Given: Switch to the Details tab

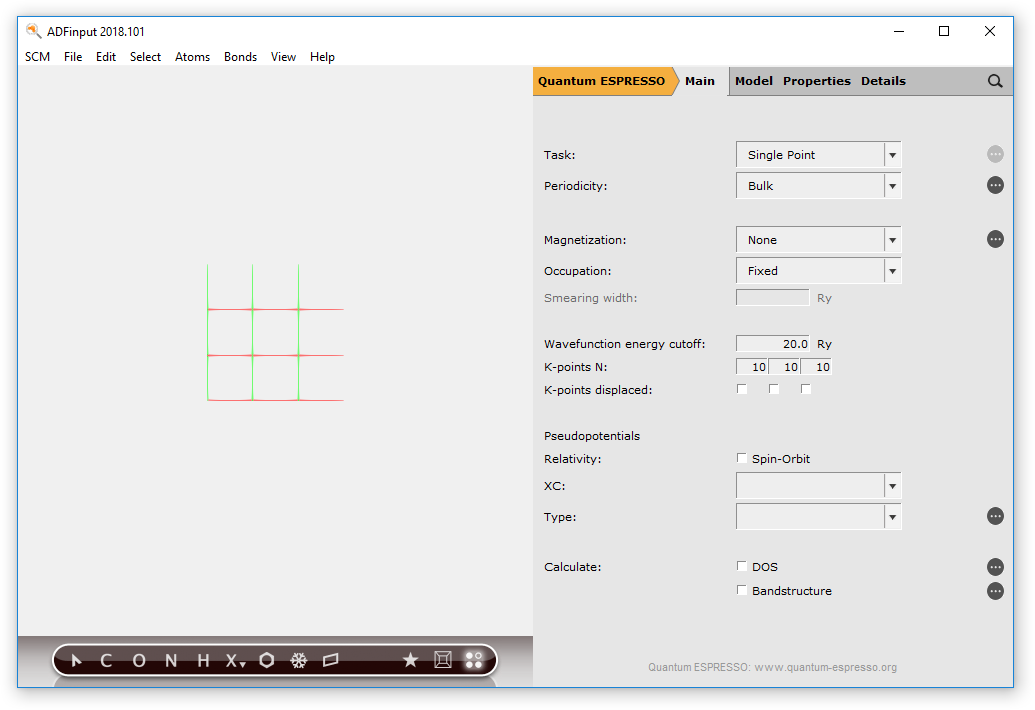Looking at the screenshot, I should [883, 81].
